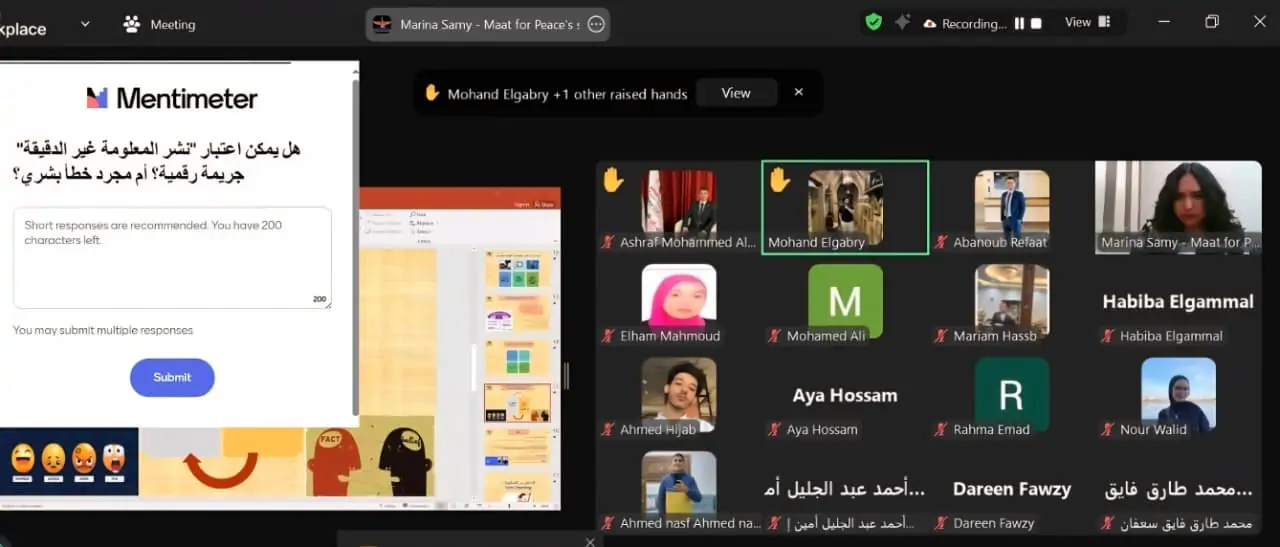Click the green encryption shield icon

point(874,22)
